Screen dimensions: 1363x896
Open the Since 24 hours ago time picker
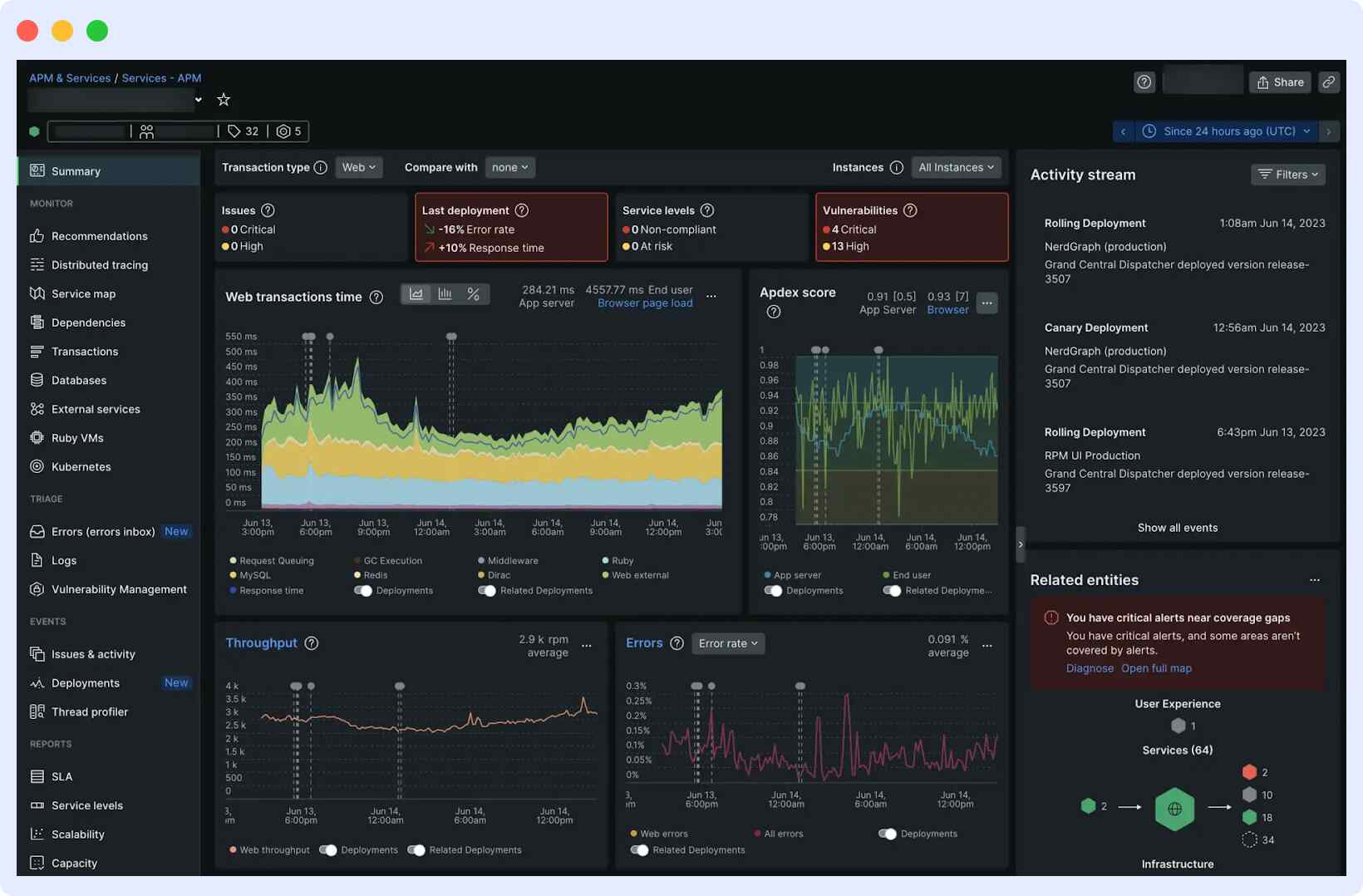tap(1222, 130)
